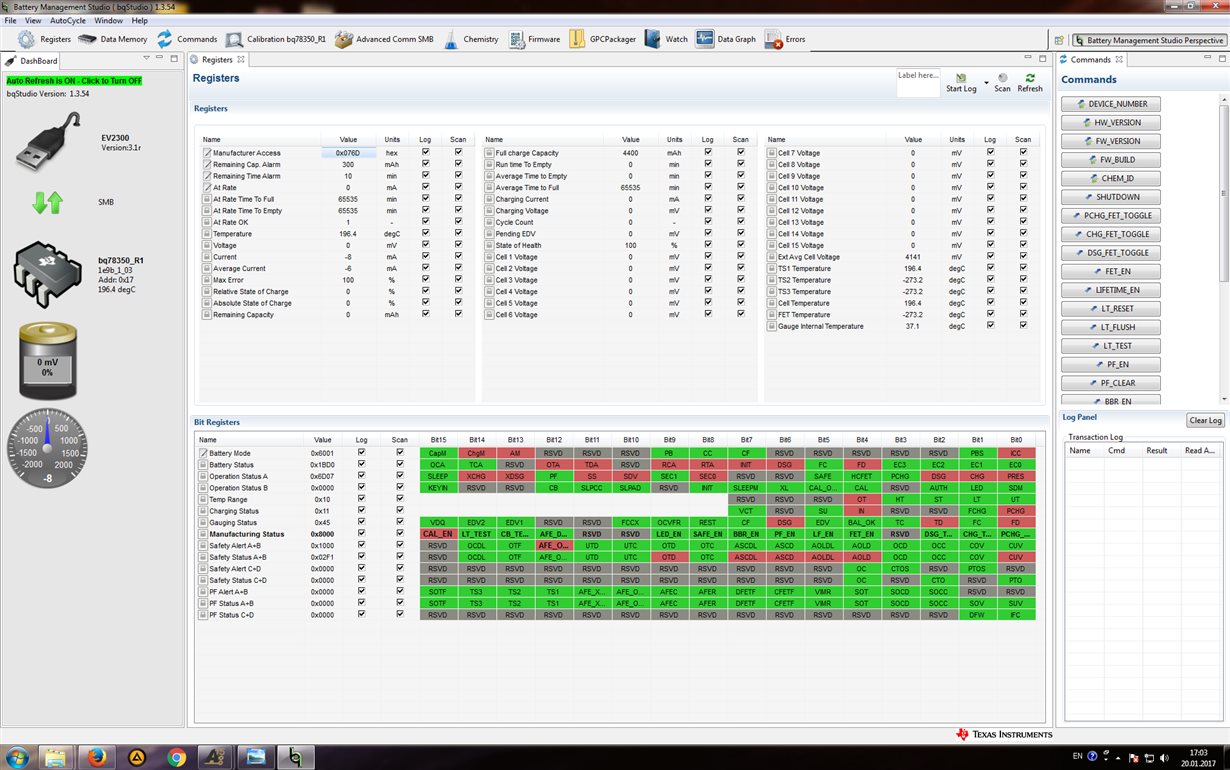Click the Label here input field
The image size is (1230, 770).
click(x=918, y=83)
